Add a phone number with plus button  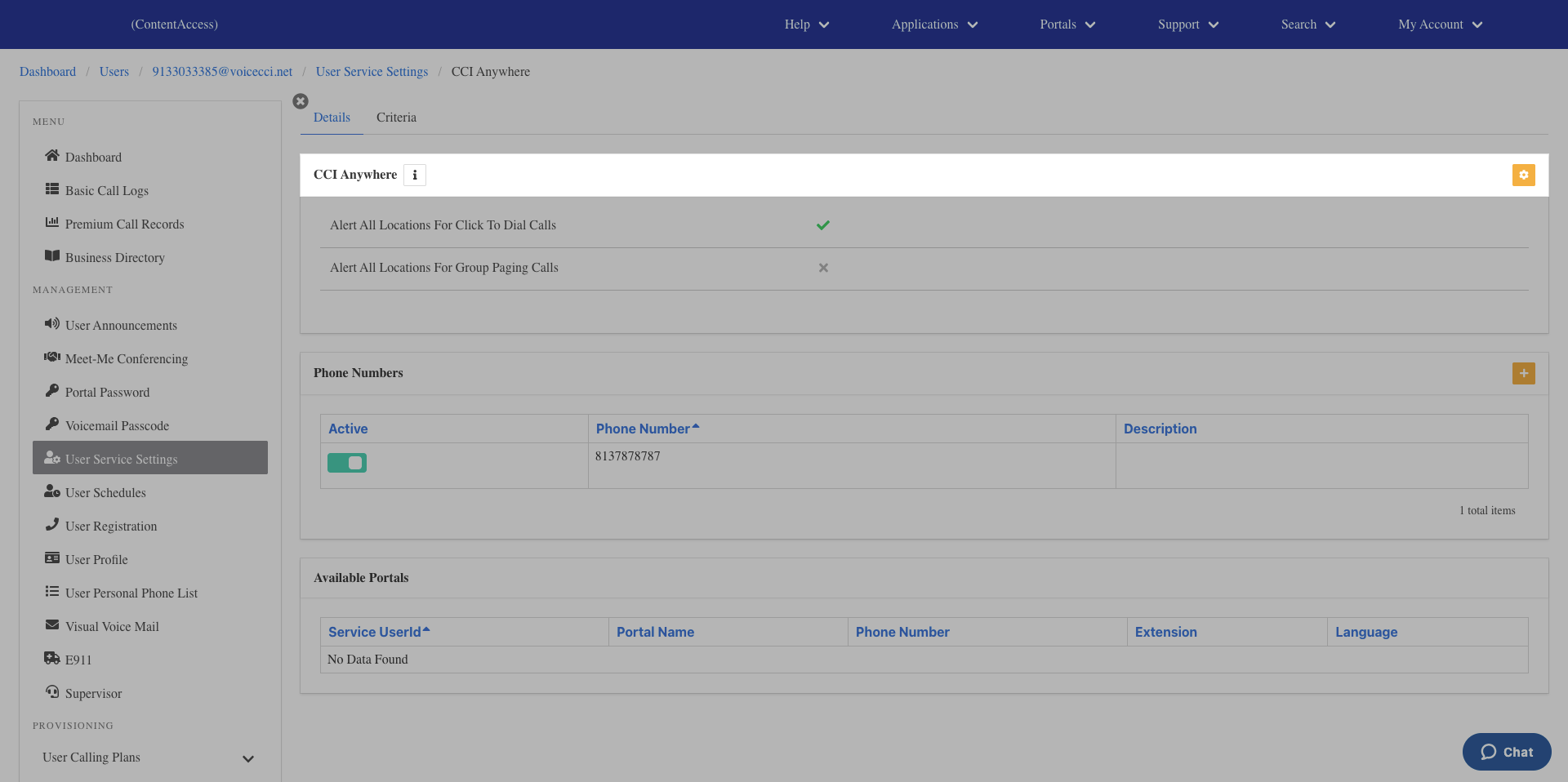pyautogui.click(x=1523, y=373)
